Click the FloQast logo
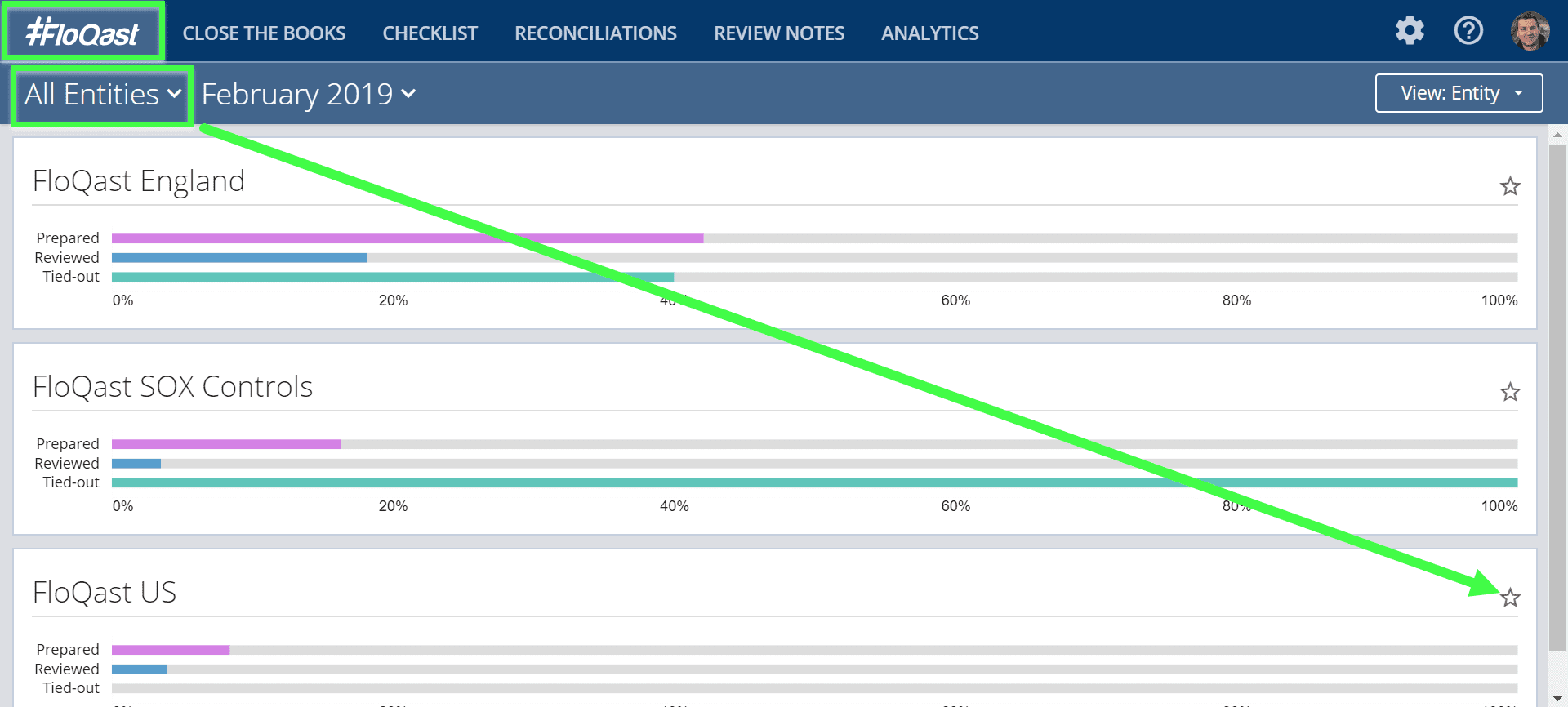1568x707 pixels. 82,33
